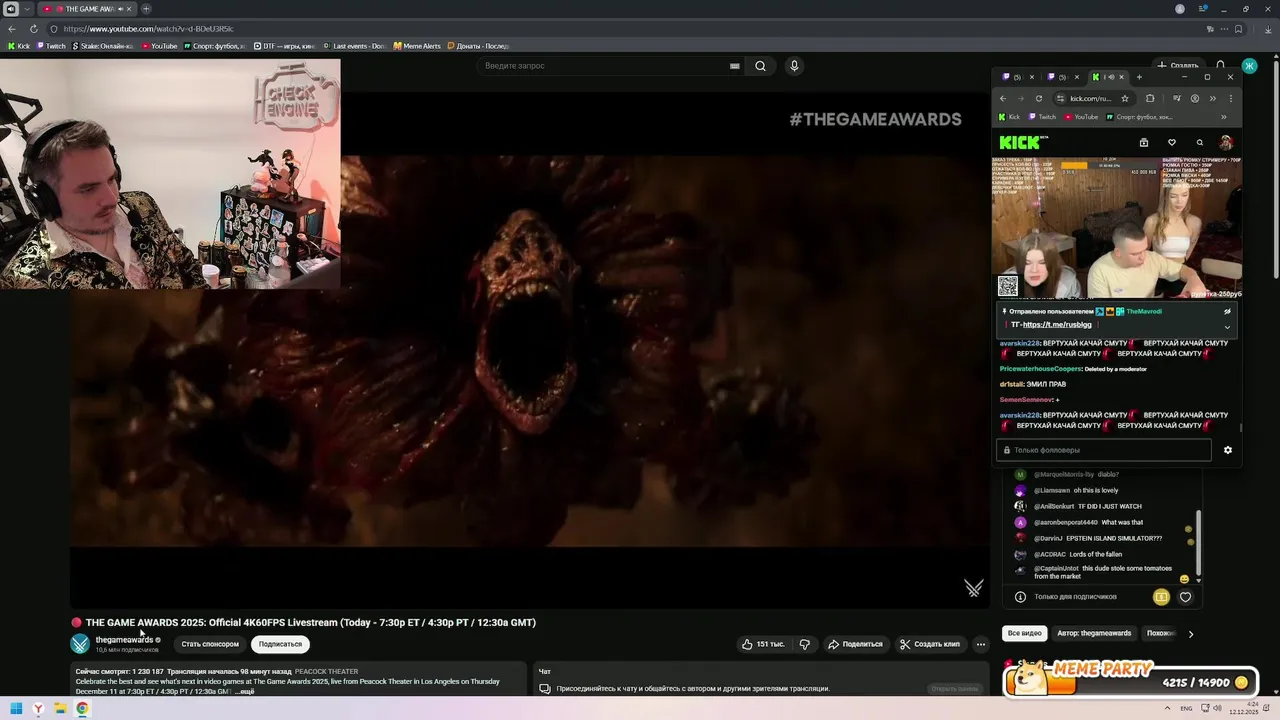1280x720 pixels.
Task: Dislike the Game Awards livestream
Action: (x=804, y=644)
